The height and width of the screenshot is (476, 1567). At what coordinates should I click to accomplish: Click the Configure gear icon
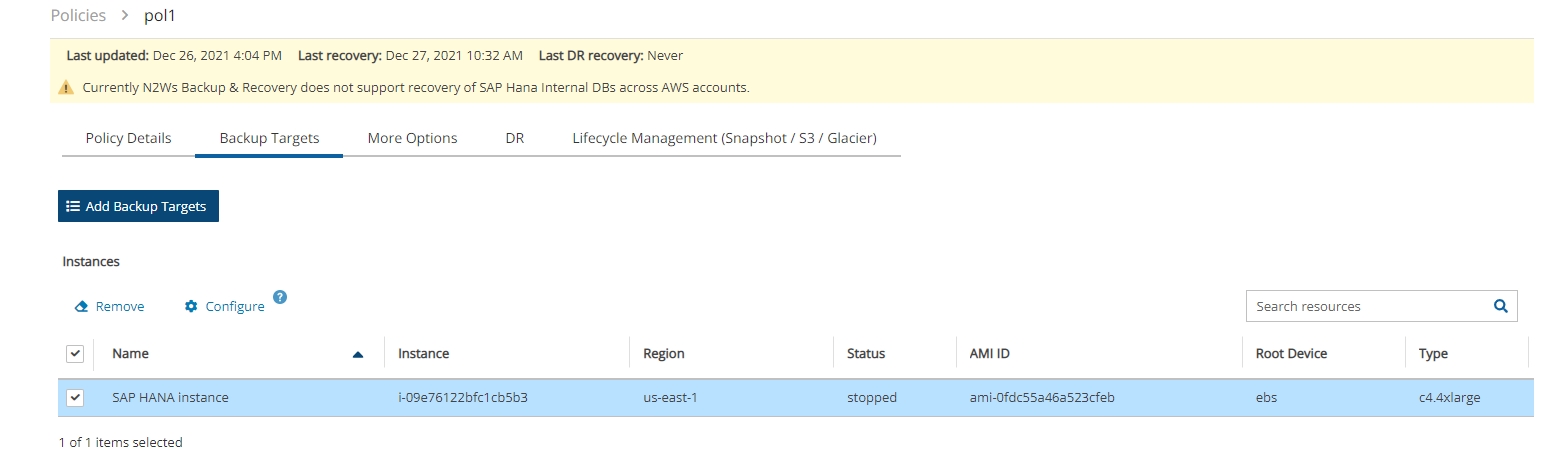(191, 307)
